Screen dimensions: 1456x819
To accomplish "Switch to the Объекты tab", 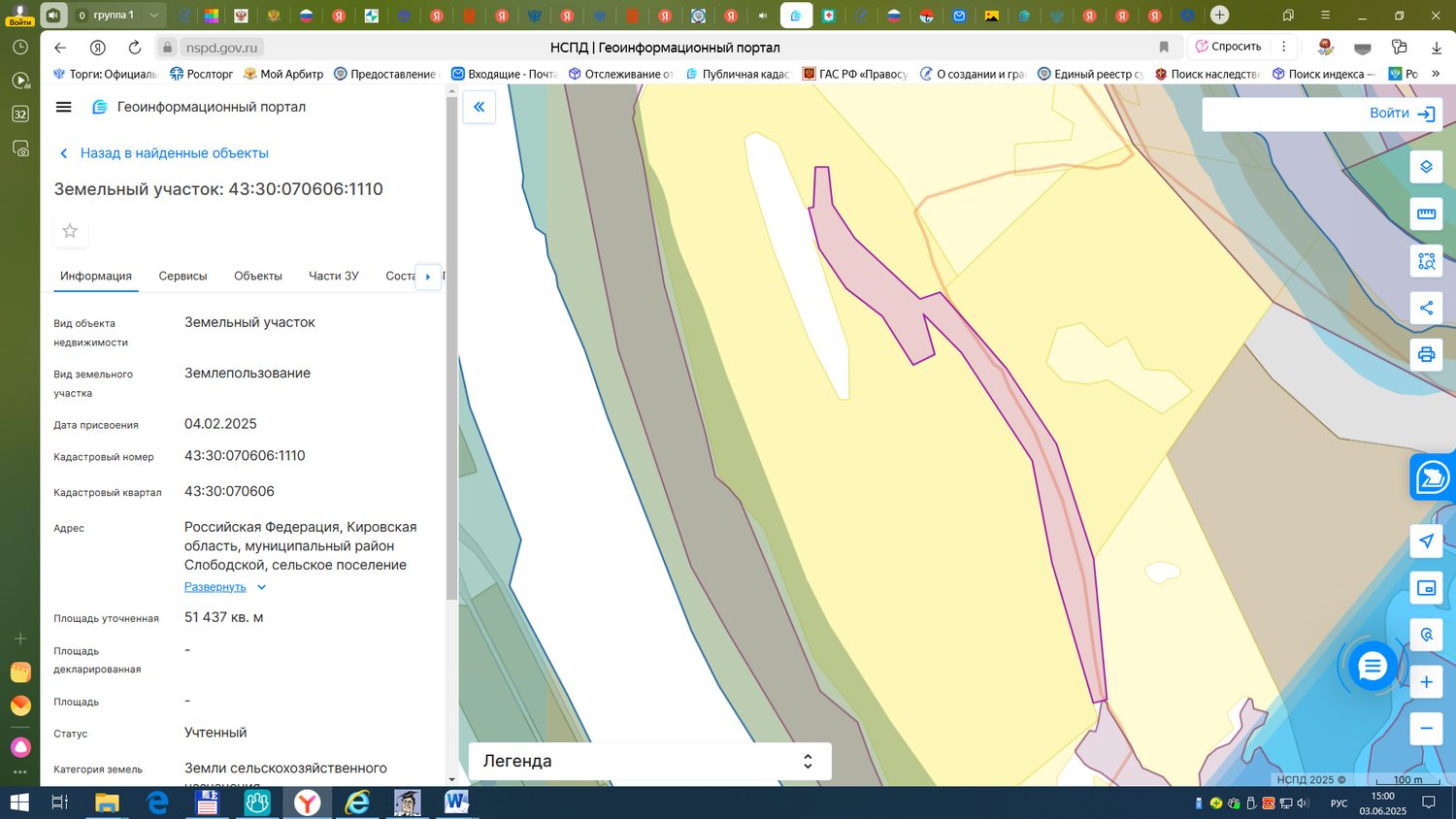I will click(x=258, y=276).
